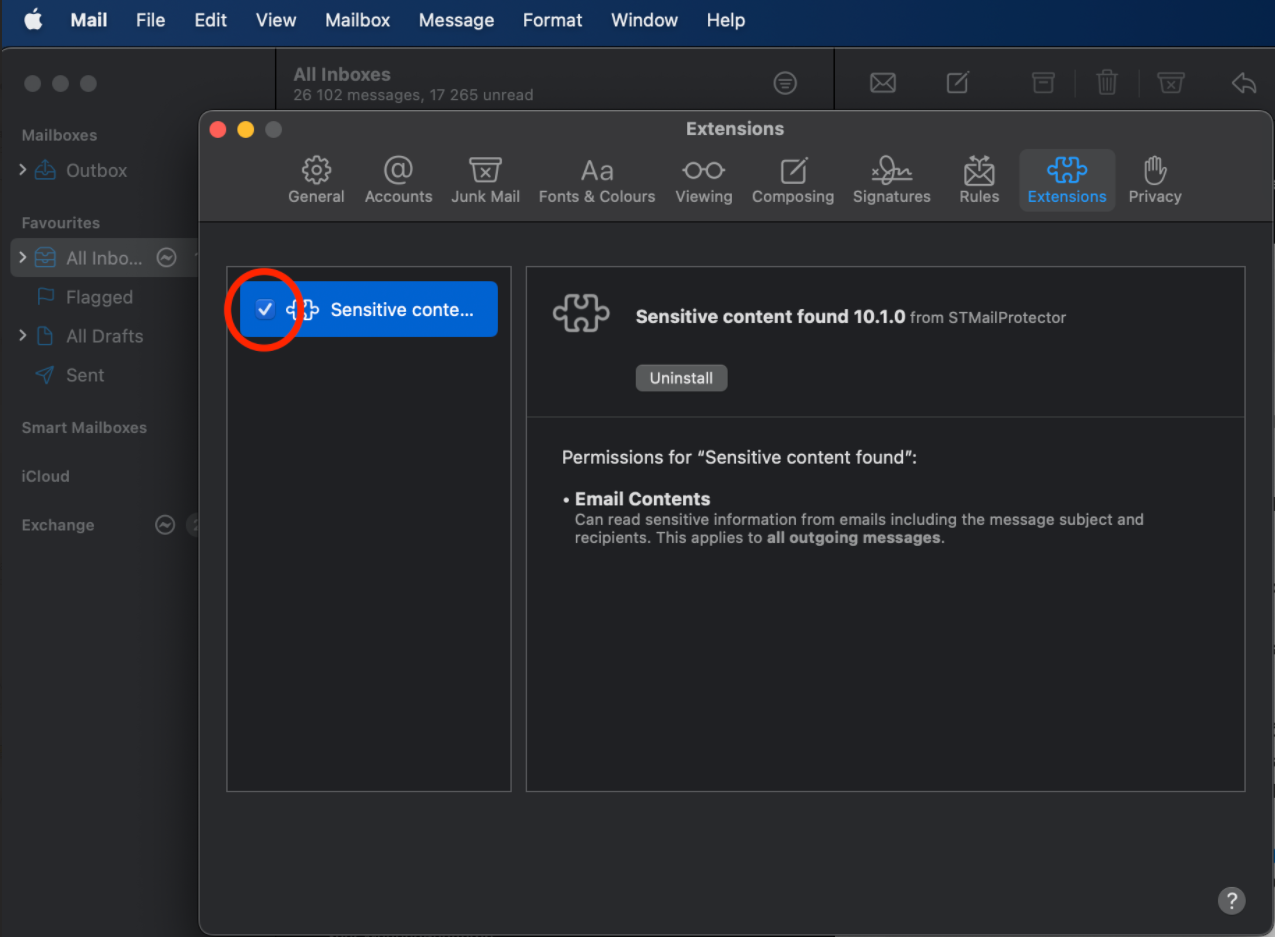The height and width of the screenshot is (937, 1275).
Task: Select the Outbox mailbox
Action: (x=96, y=171)
